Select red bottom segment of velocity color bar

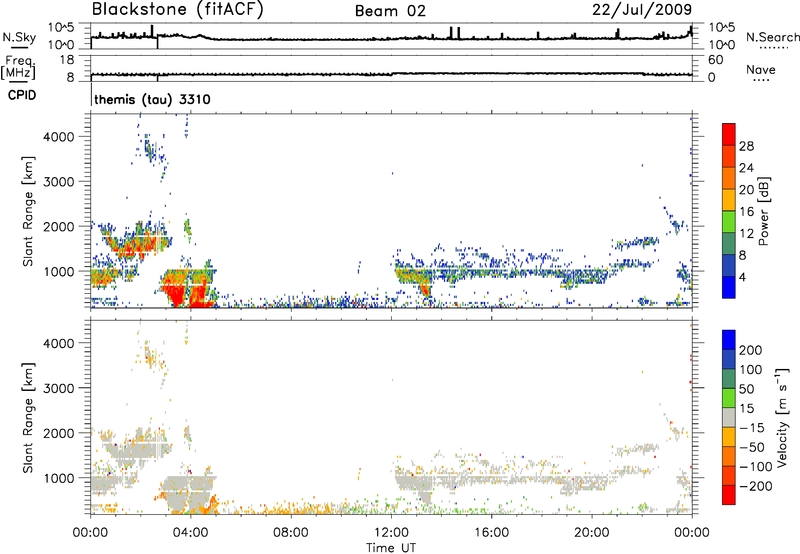pyautogui.click(x=729, y=495)
